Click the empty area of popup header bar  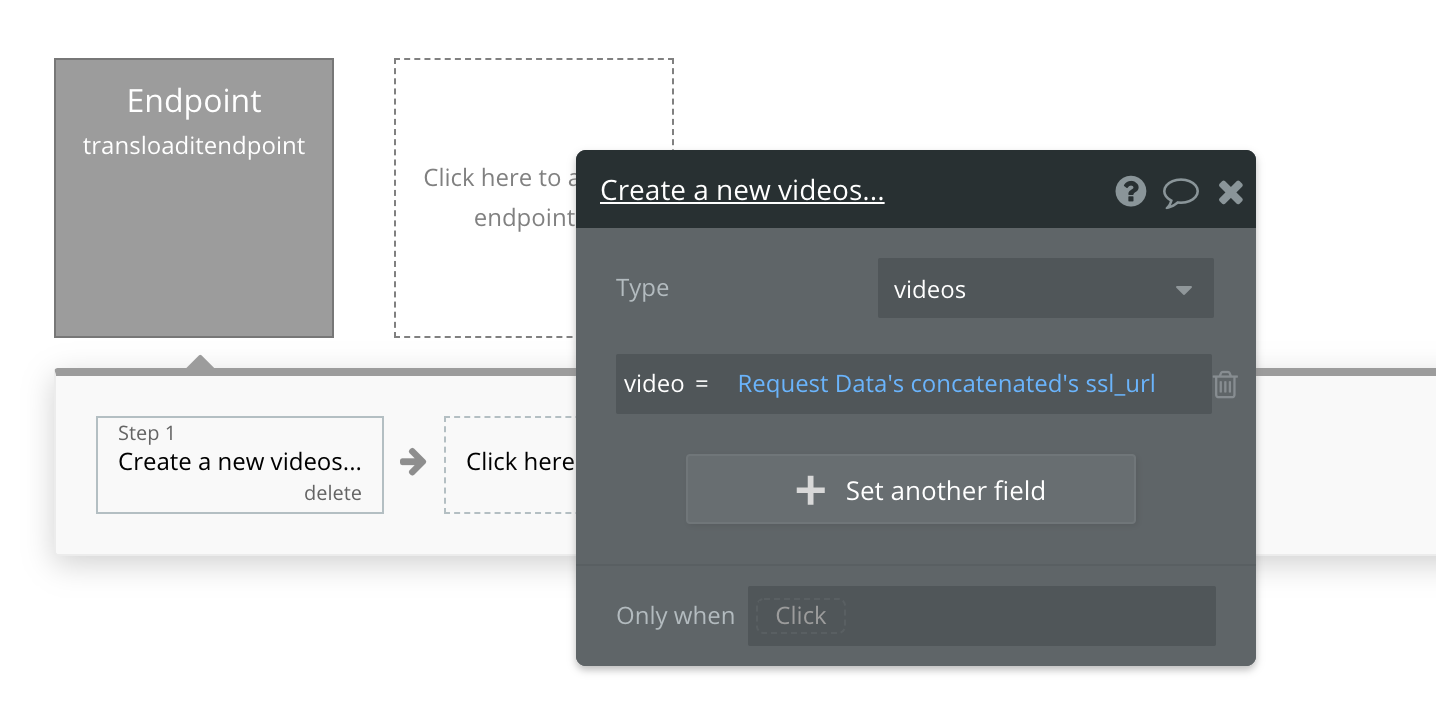pyautogui.click(x=1000, y=191)
